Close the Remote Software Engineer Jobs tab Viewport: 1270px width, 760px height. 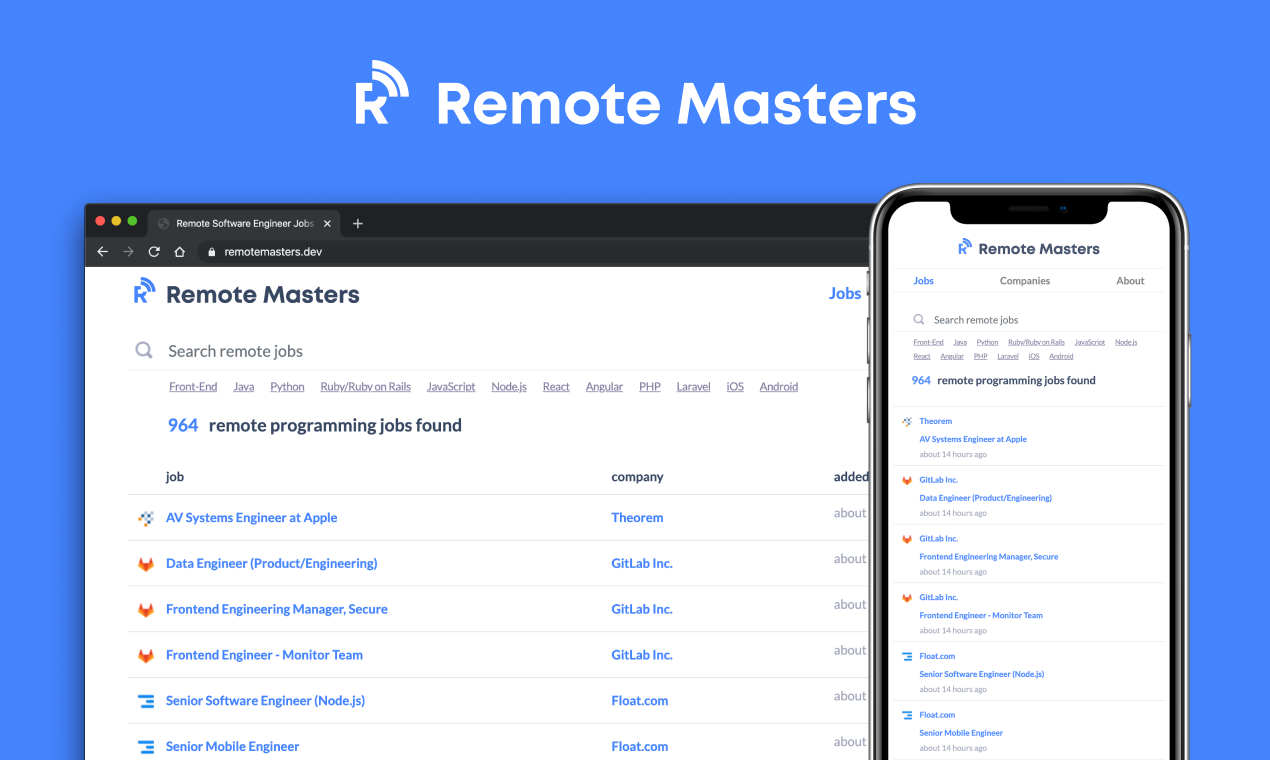point(327,224)
